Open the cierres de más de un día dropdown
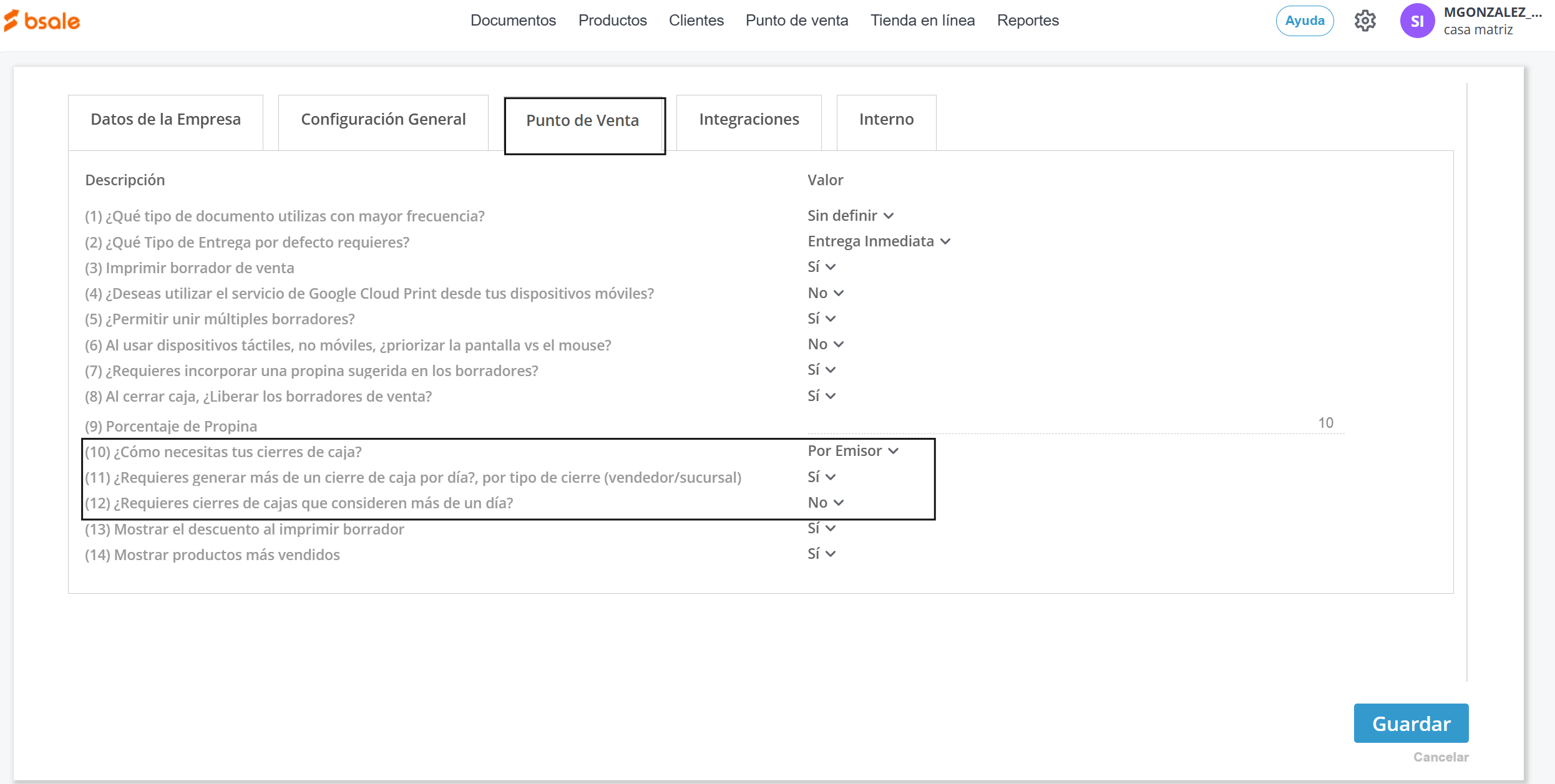 coord(825,503)
